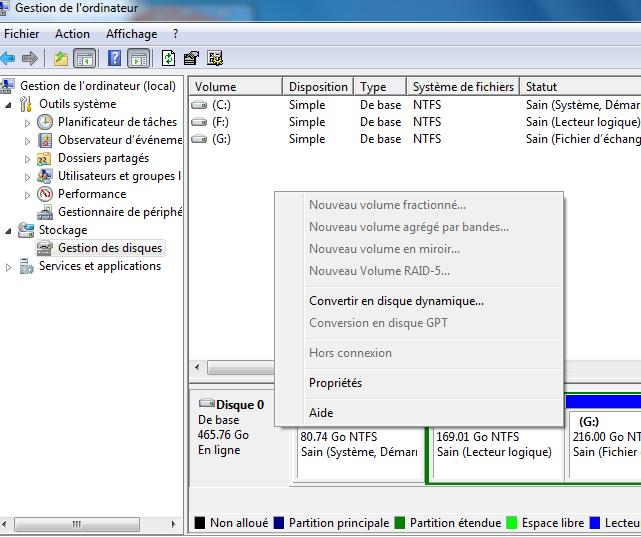Open the blue Help question mark icon
641x537 pixels.
pos(114,58)
